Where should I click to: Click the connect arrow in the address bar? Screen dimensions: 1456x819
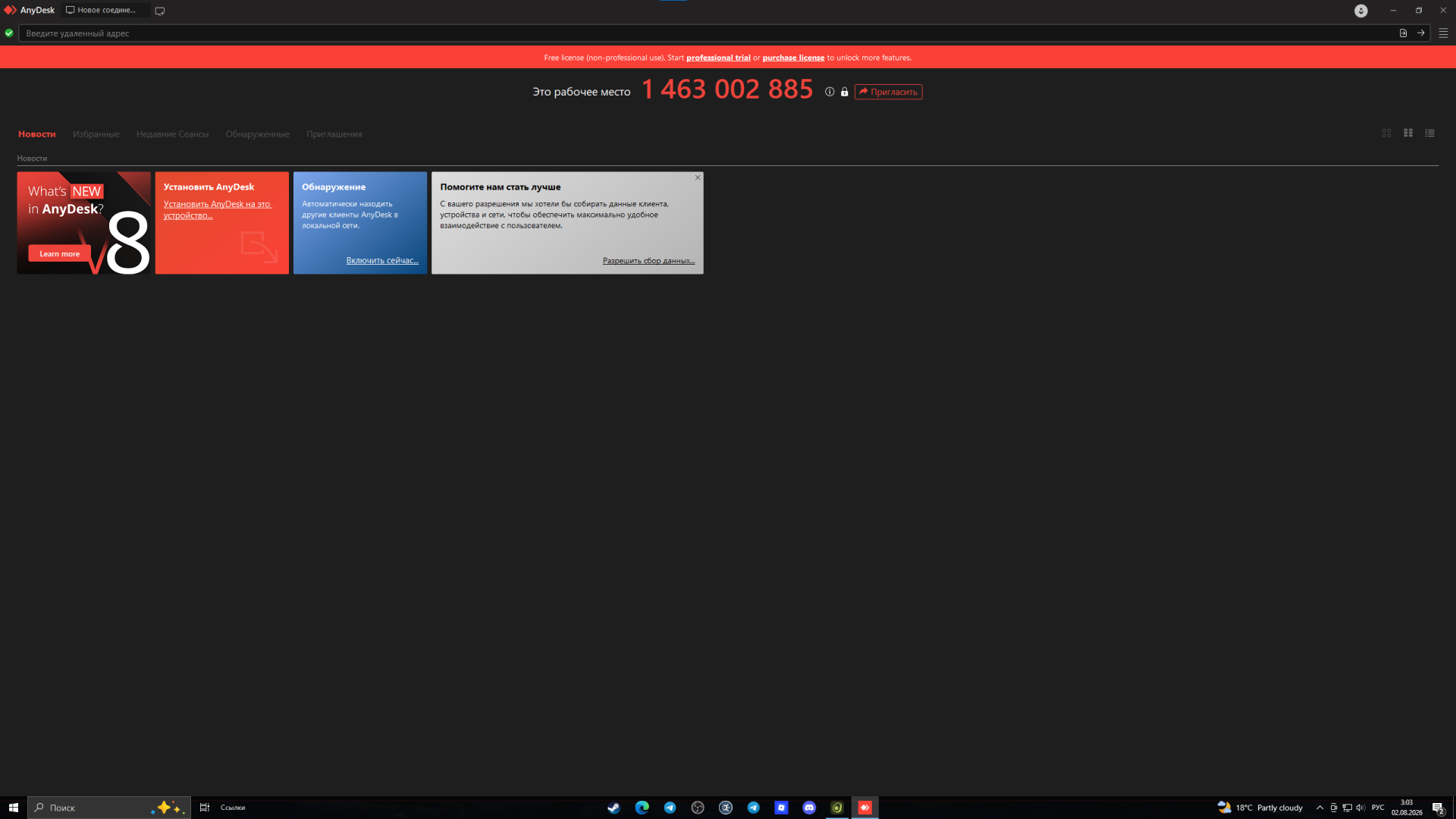pyautogui.click(x=1420, y=33)
